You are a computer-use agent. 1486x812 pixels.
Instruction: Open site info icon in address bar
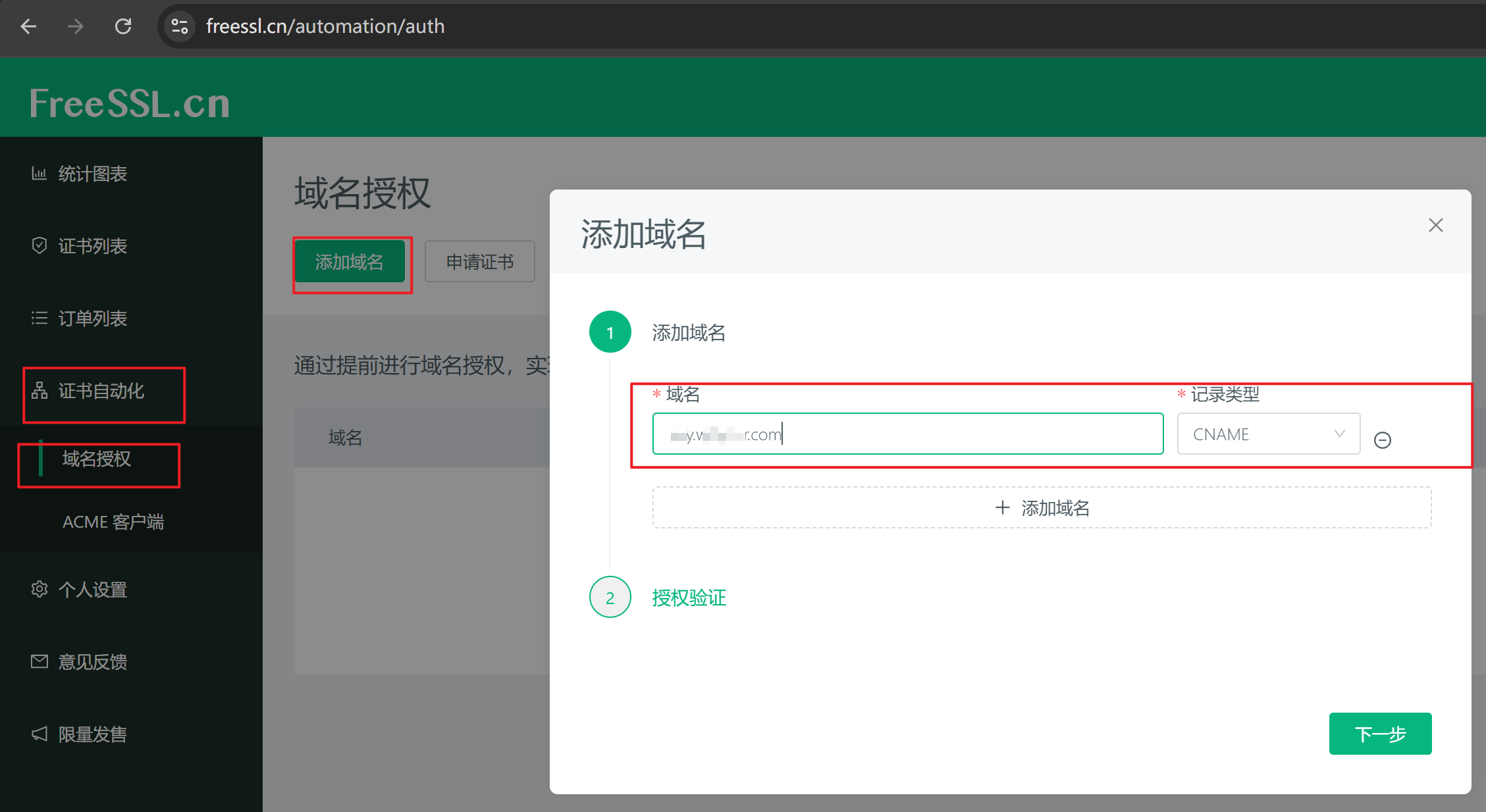[180, 26]
